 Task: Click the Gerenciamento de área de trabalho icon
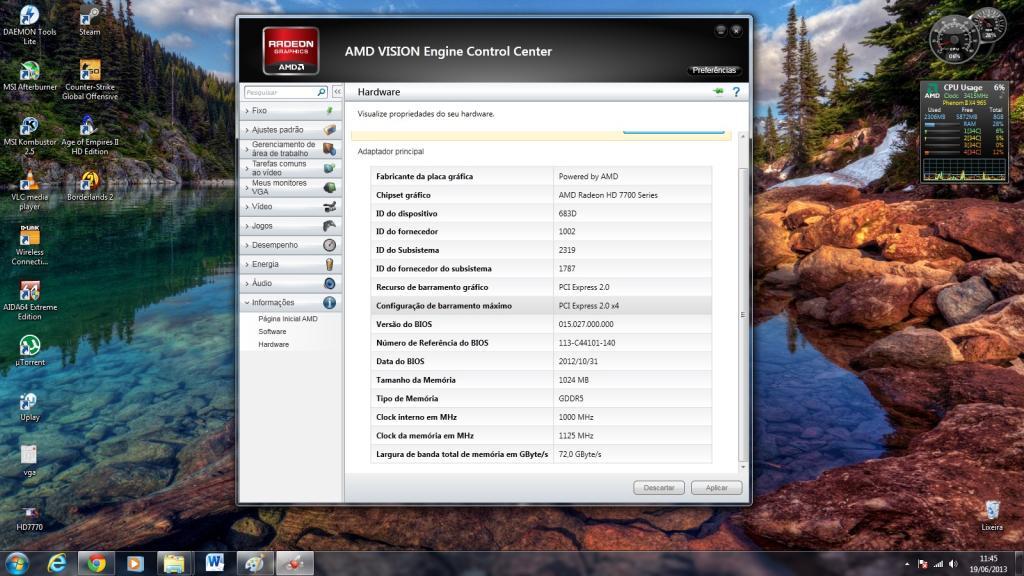tap(329, 149)
